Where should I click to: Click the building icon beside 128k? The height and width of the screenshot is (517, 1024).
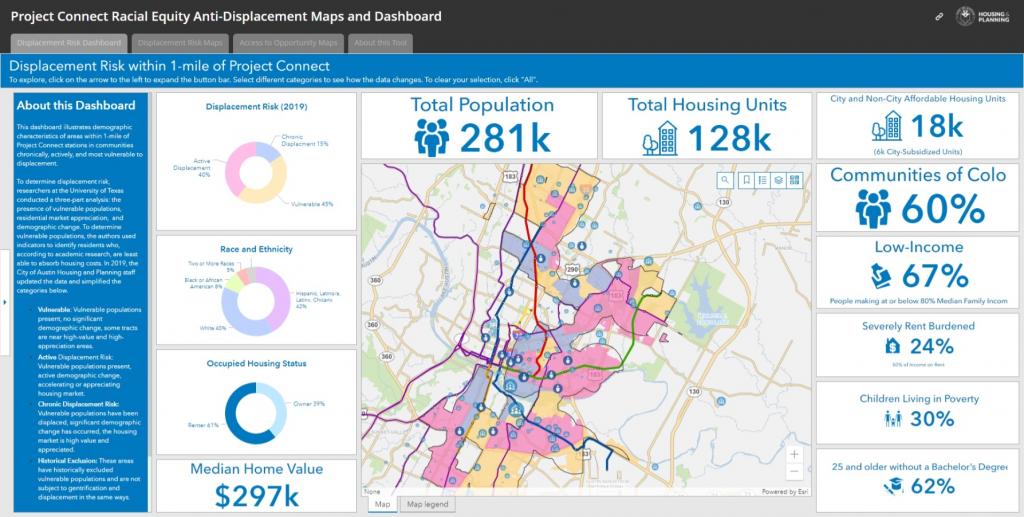(660, 138)
